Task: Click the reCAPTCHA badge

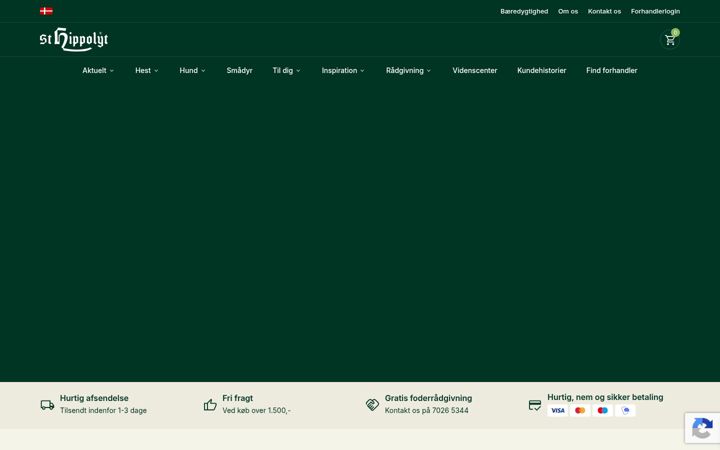Action: pyautogui.click(x=702, y=428)
